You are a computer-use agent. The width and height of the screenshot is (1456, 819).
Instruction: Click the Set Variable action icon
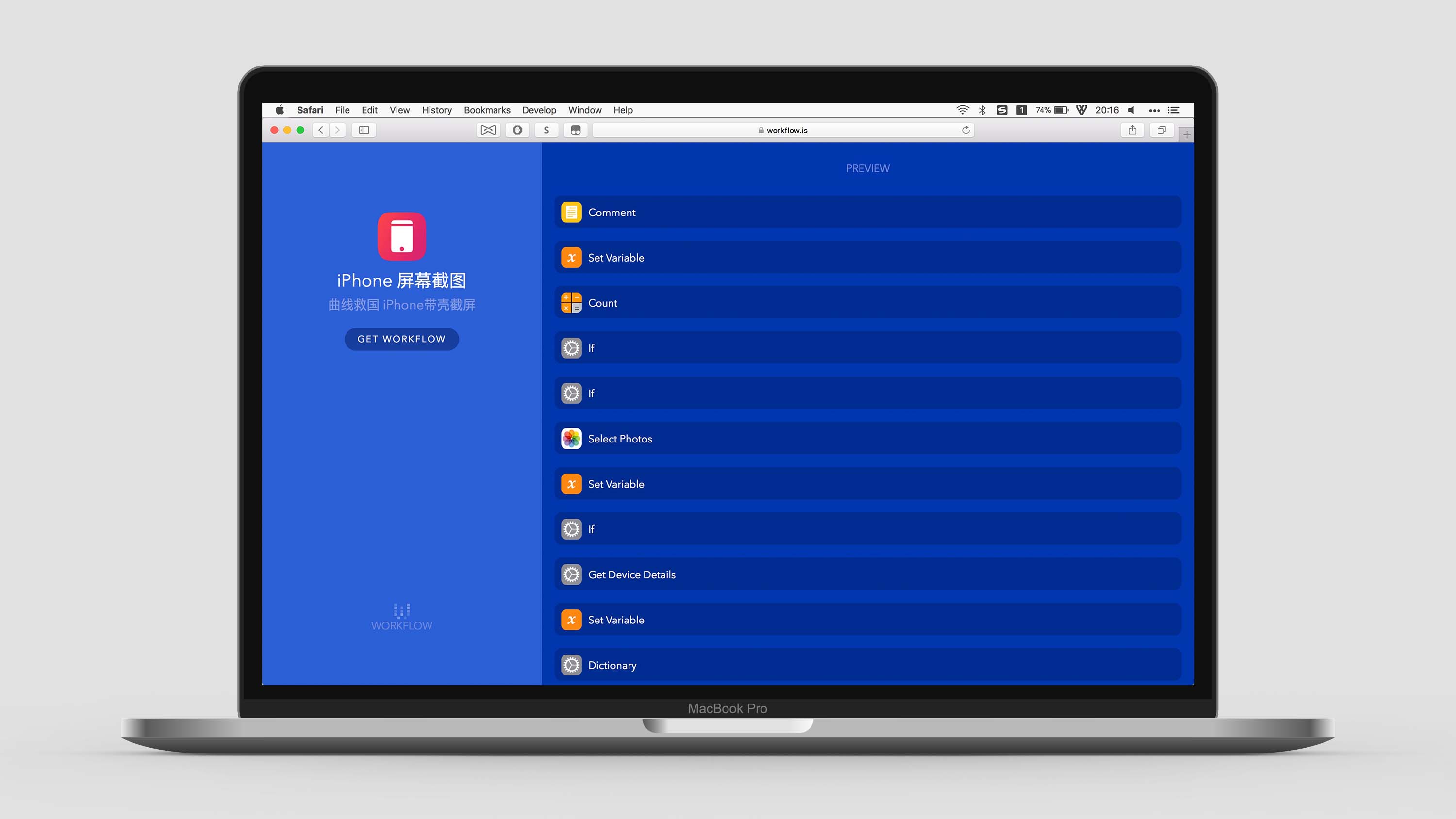pos(571,258)
